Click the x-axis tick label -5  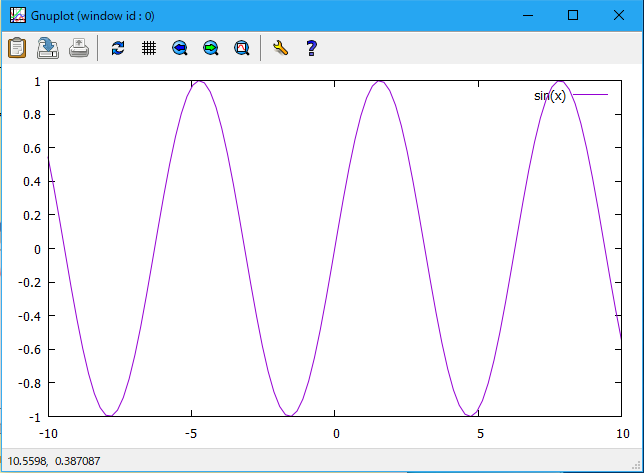coord(192,433)
